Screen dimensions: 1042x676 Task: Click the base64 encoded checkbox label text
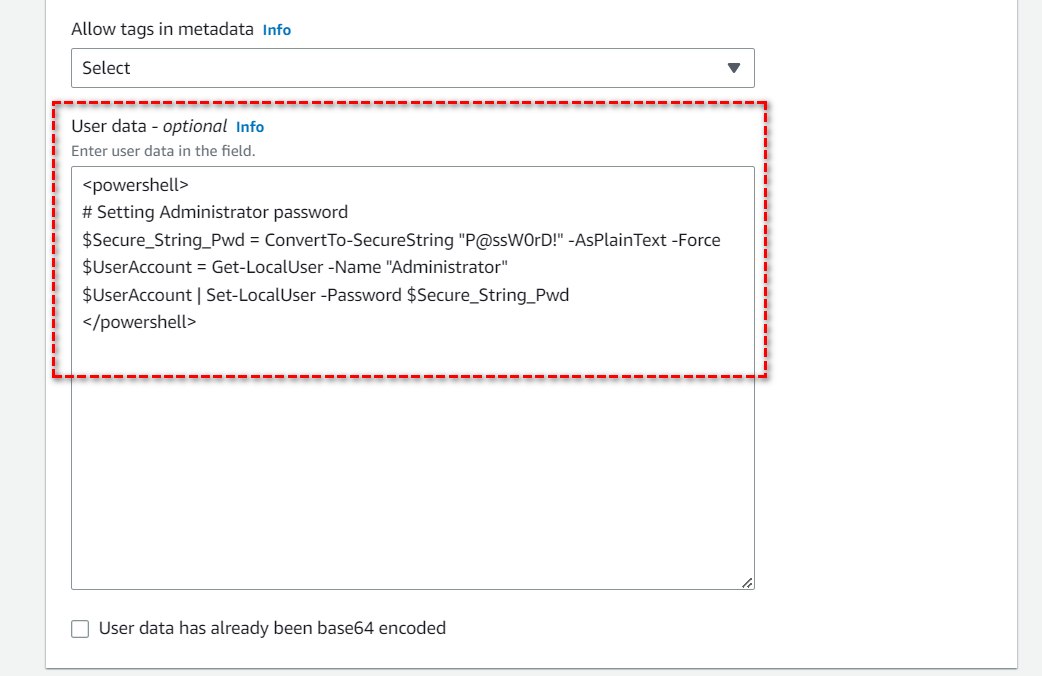tap(272, 629)
